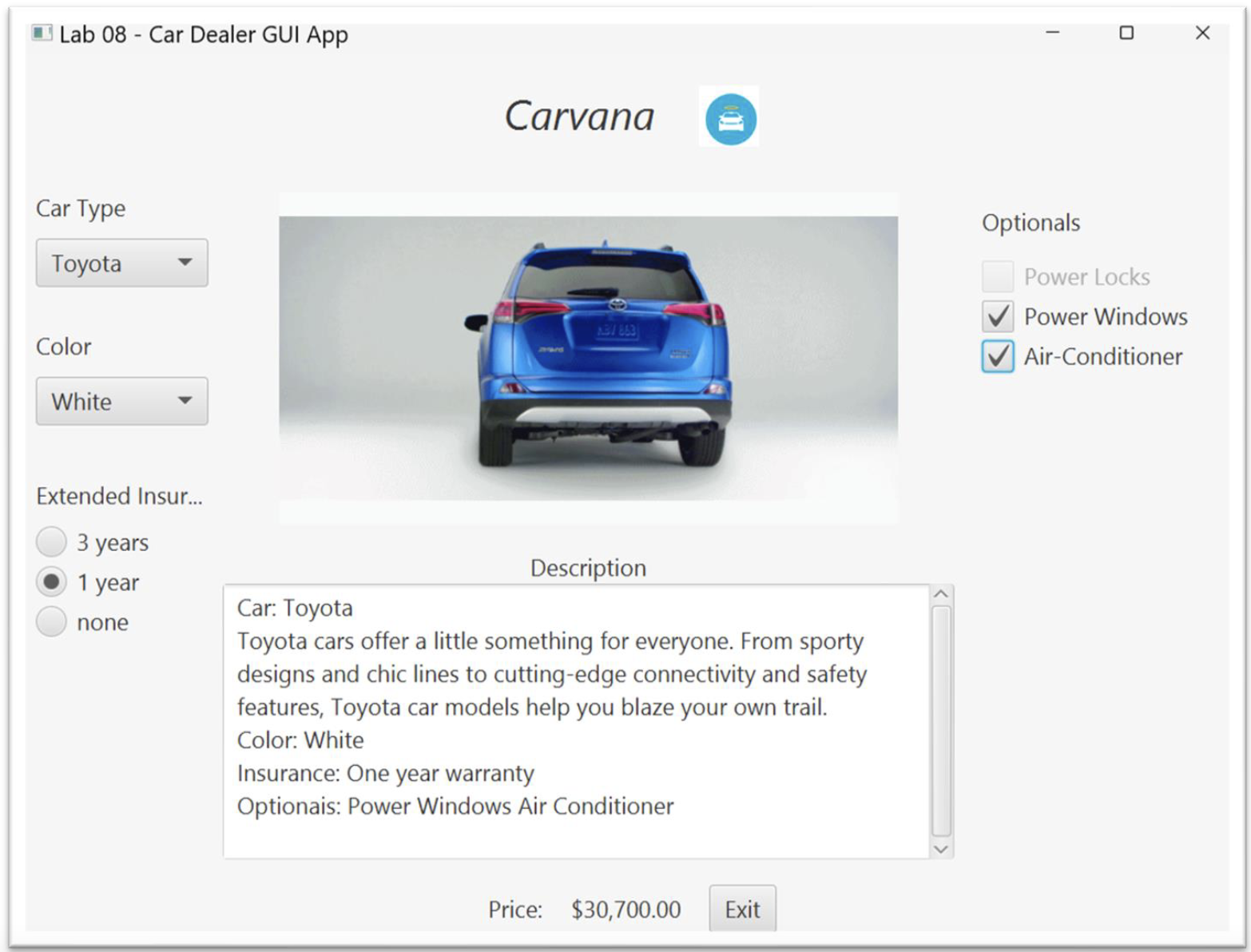Disable the Air-Conditioner optional
1251x952 pixels.
[x=996, y=357]
